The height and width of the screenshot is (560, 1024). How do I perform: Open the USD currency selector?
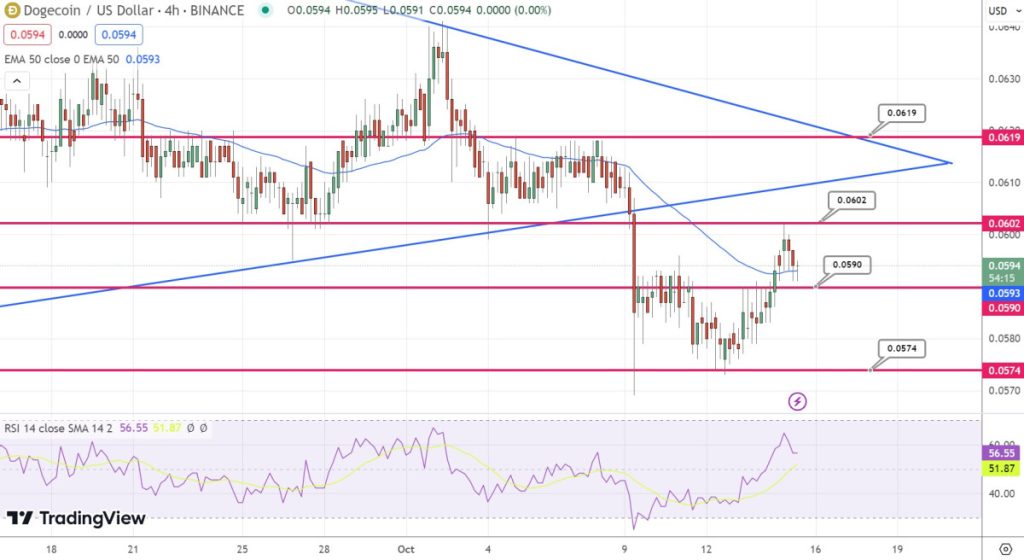[x=997, y=10]
